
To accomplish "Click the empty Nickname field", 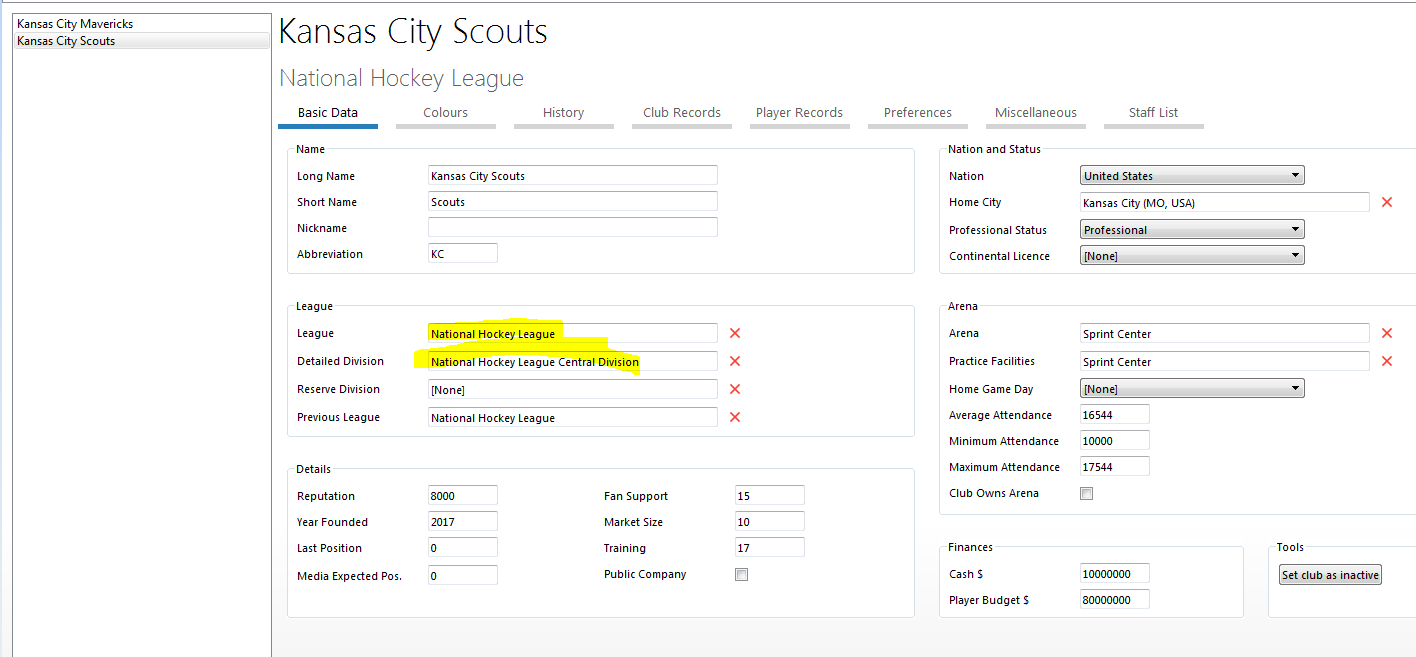I will 572,227.
